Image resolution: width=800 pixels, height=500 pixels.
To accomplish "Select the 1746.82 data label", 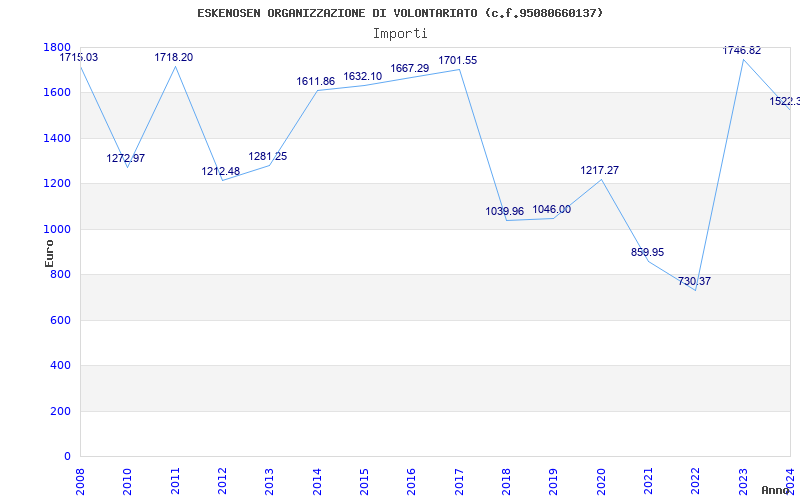I will pyautogui.click(x=742, y=50).
